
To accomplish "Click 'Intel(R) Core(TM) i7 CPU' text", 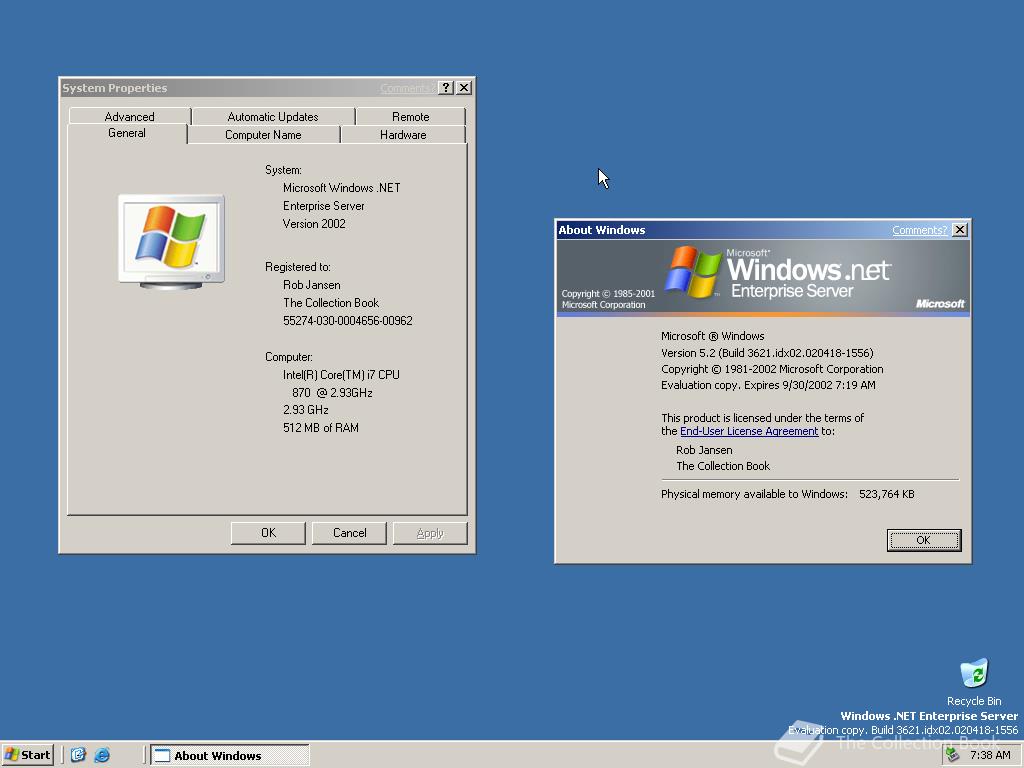I will tap(341, 375).
